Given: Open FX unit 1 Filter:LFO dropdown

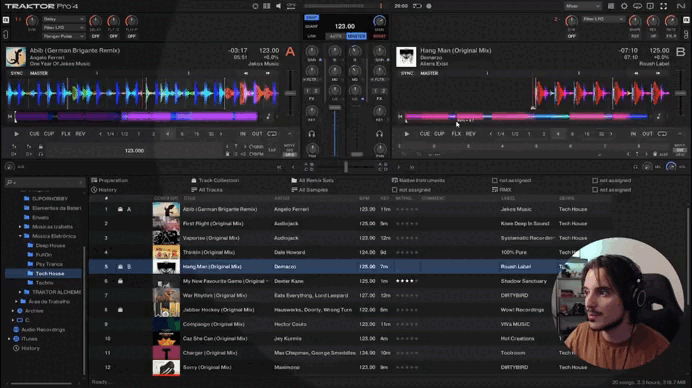Looking at the screenshot, I should pos(63,27).
